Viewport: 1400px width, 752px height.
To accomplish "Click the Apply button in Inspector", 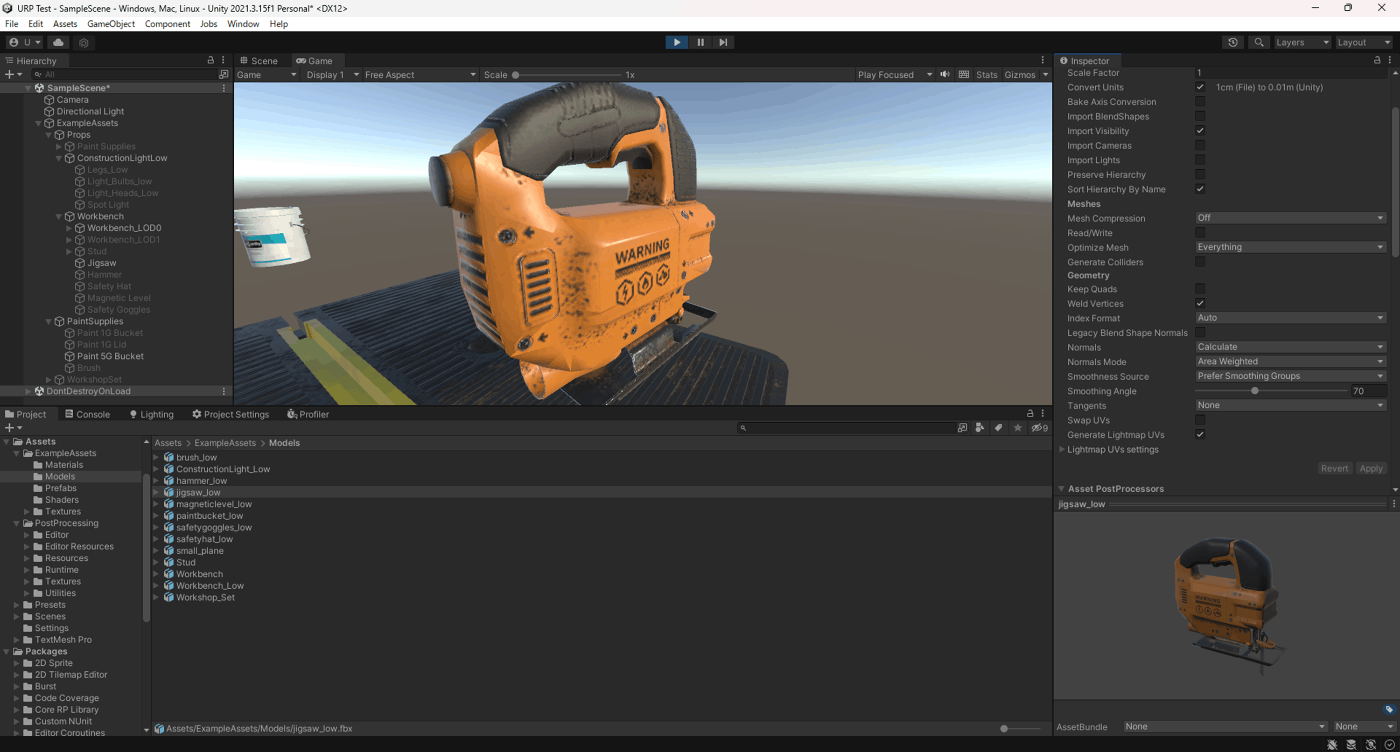I will point(1370,468).
